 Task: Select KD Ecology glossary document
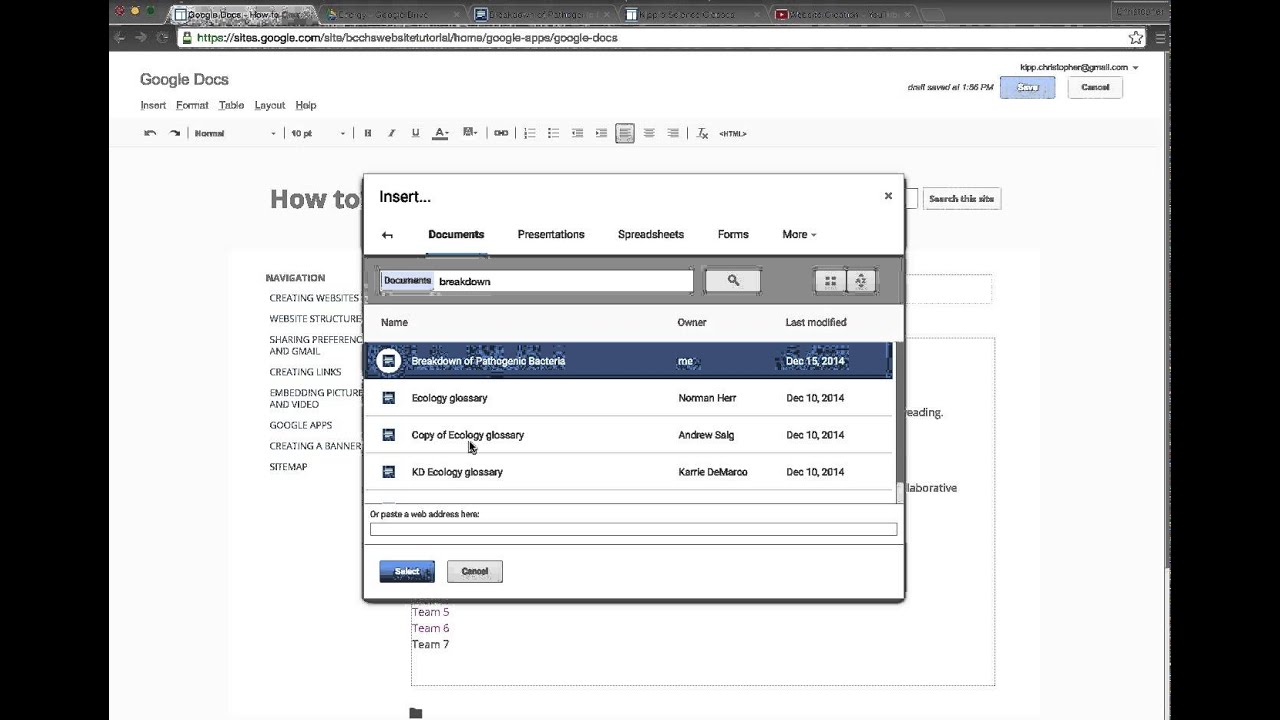[628, 472]
